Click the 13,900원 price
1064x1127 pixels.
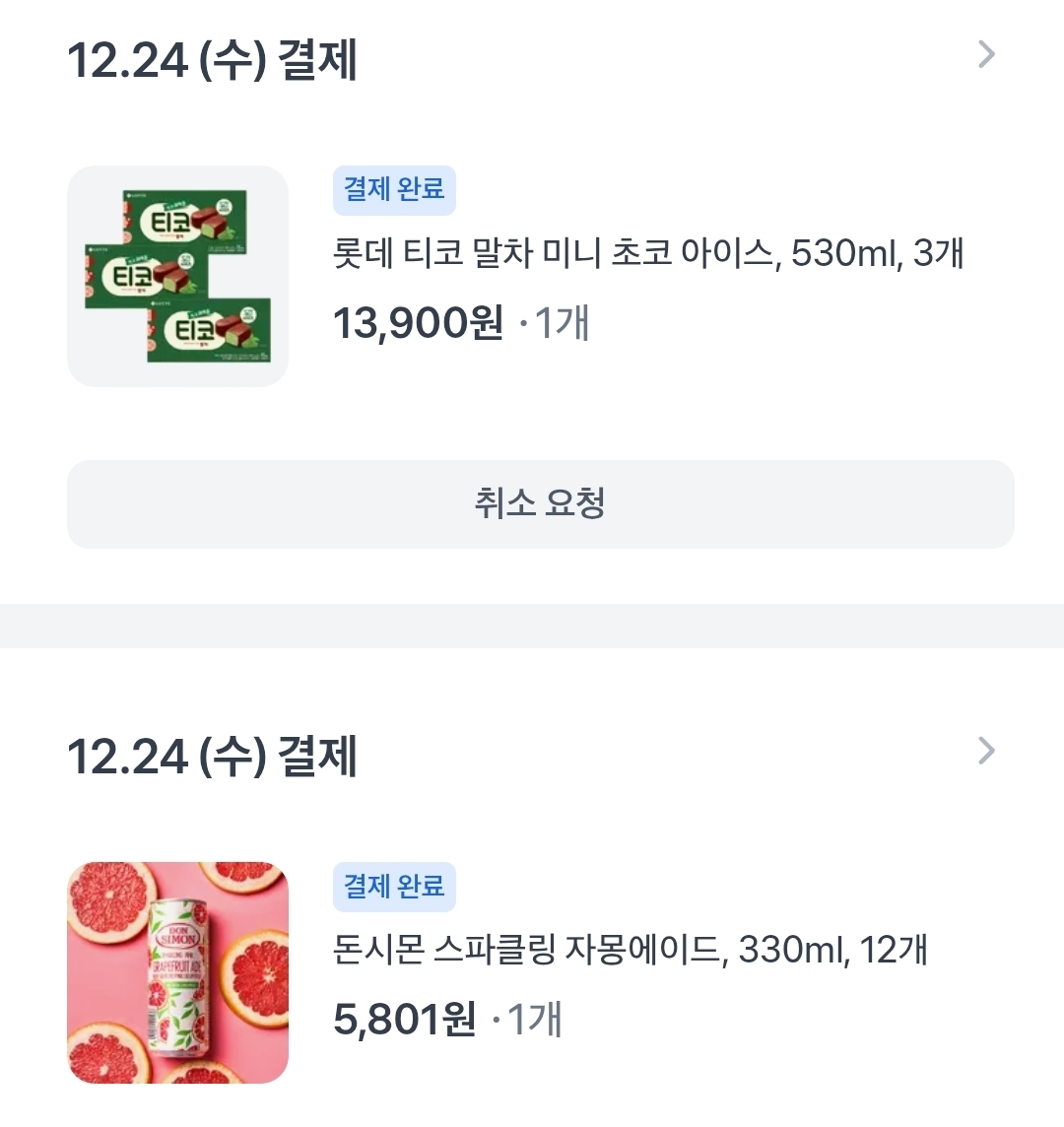tap(418, 323)
